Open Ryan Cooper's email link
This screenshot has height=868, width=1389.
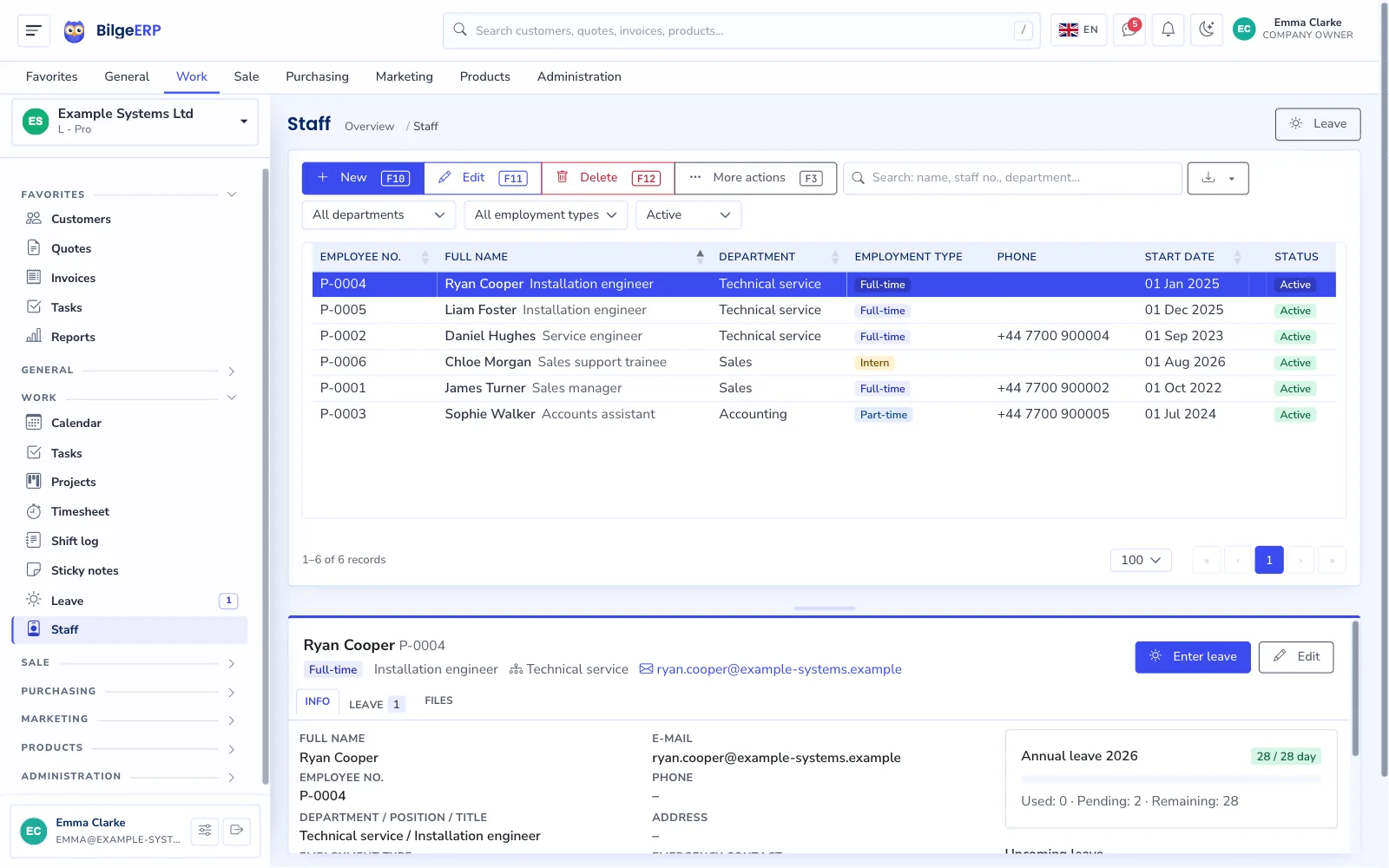pos(771,669)
